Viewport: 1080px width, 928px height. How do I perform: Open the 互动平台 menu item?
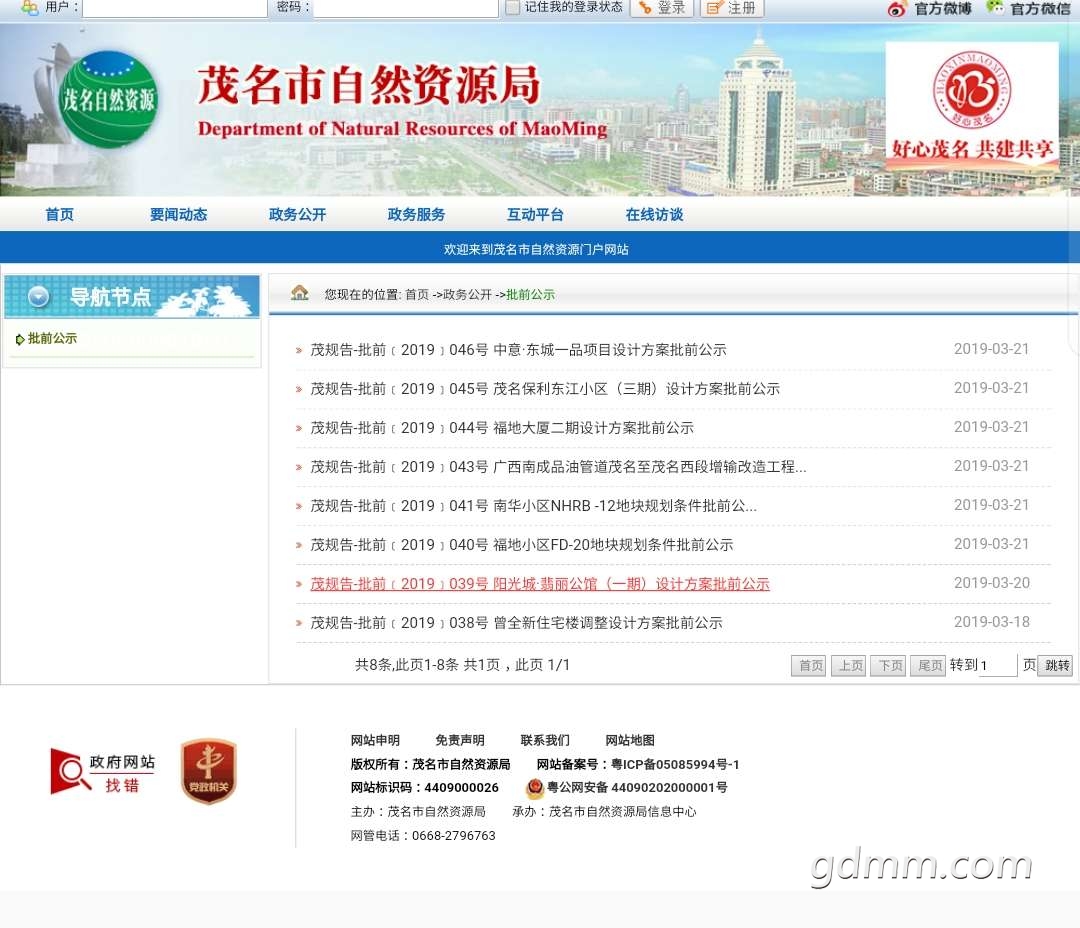coord(535,214)
